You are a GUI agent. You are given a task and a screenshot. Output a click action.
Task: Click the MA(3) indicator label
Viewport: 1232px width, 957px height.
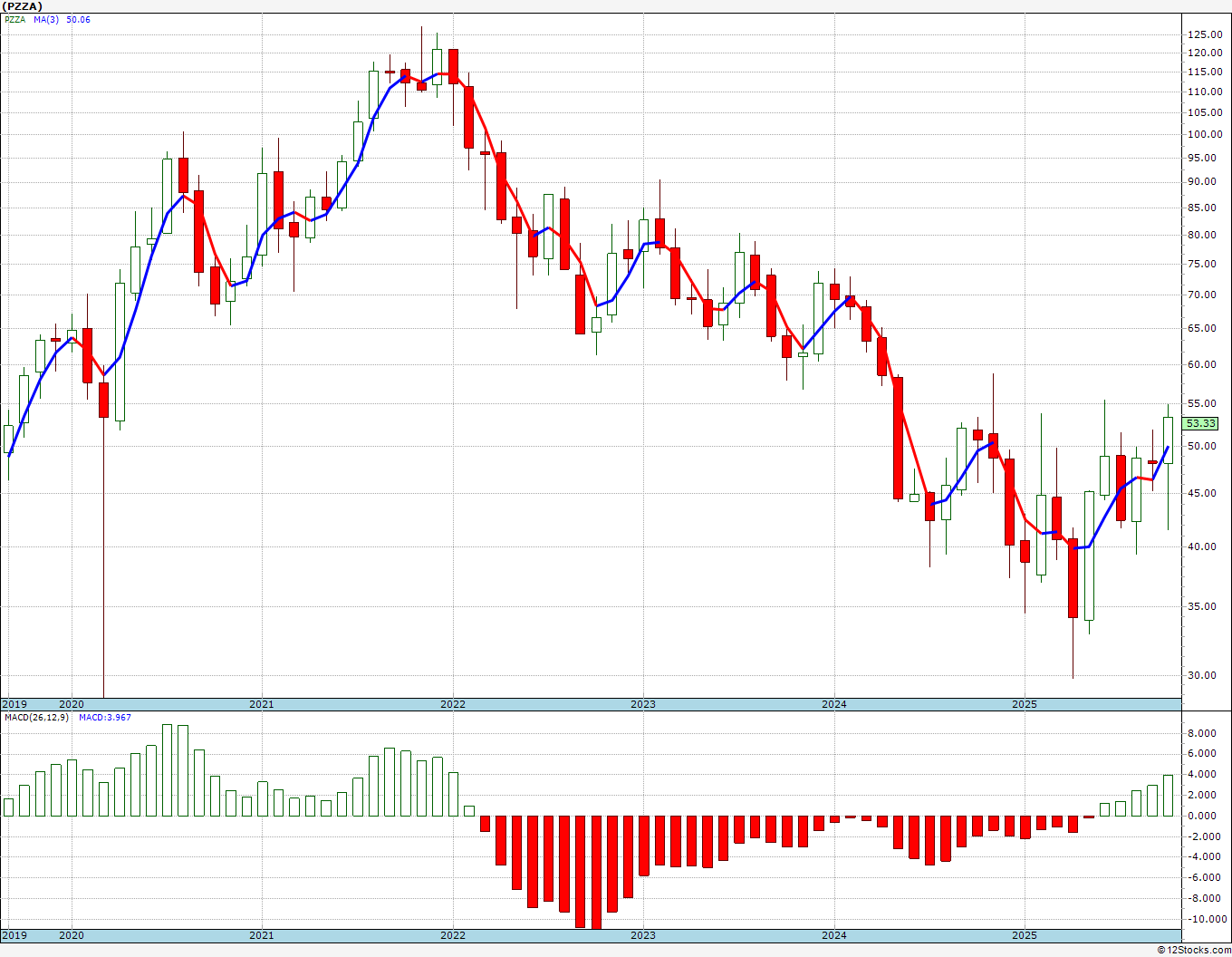(x=47, y=20)
